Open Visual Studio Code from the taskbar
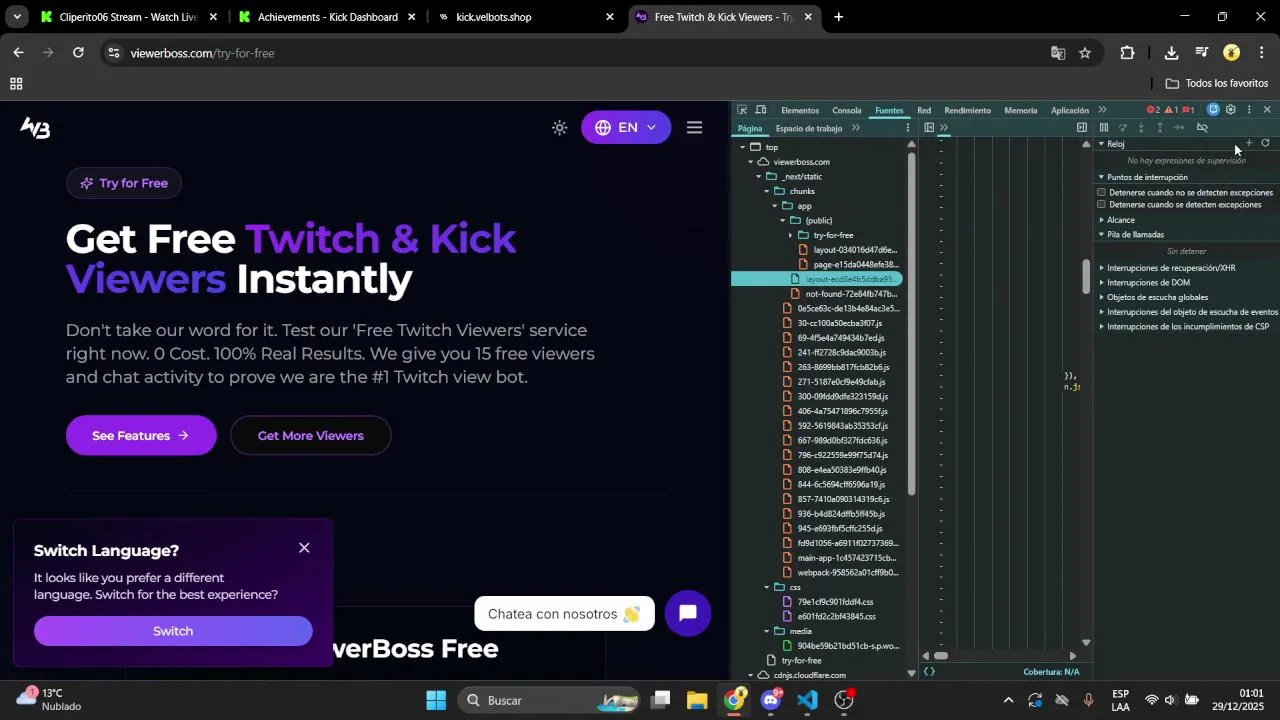Image resolution: width=1280 pixels, height=720 pixels. pyautogui.click(x=808, y=700)
